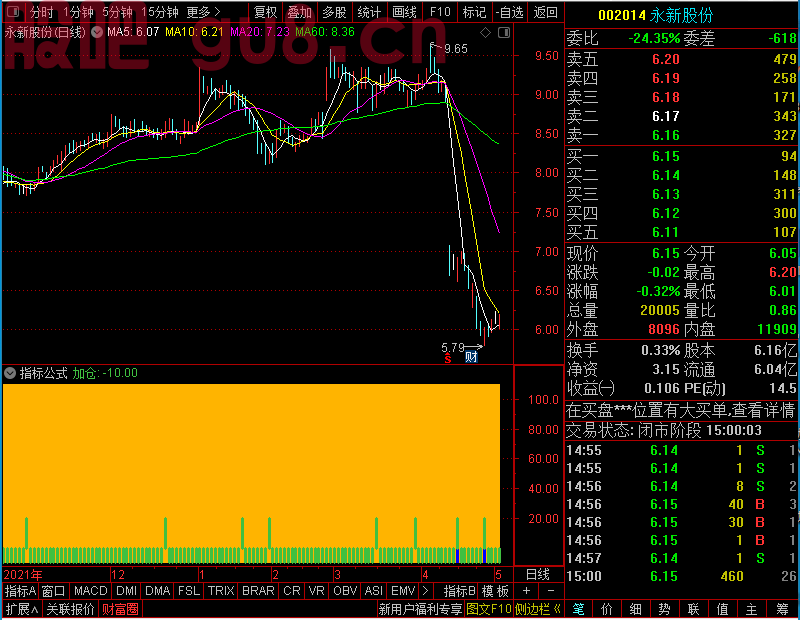
Task: Switch to 分时 intraday view
Action: 42,12
